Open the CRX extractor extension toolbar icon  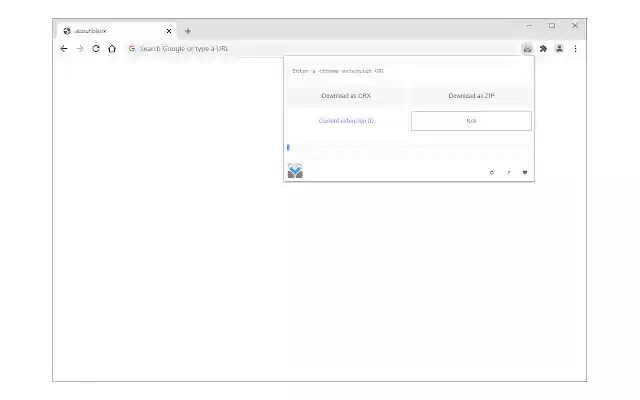527,49
